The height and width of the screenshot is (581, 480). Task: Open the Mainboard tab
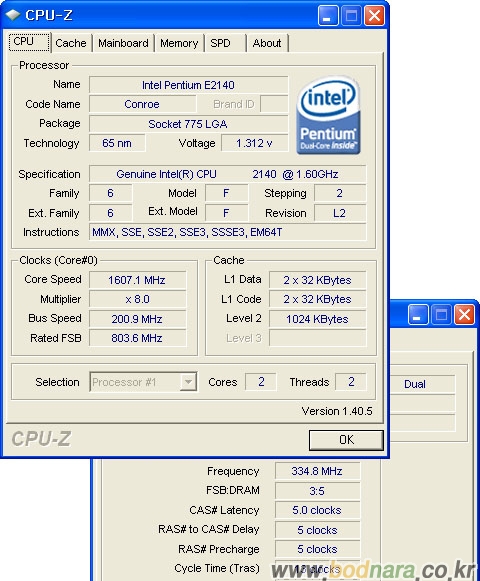point(123,43)
